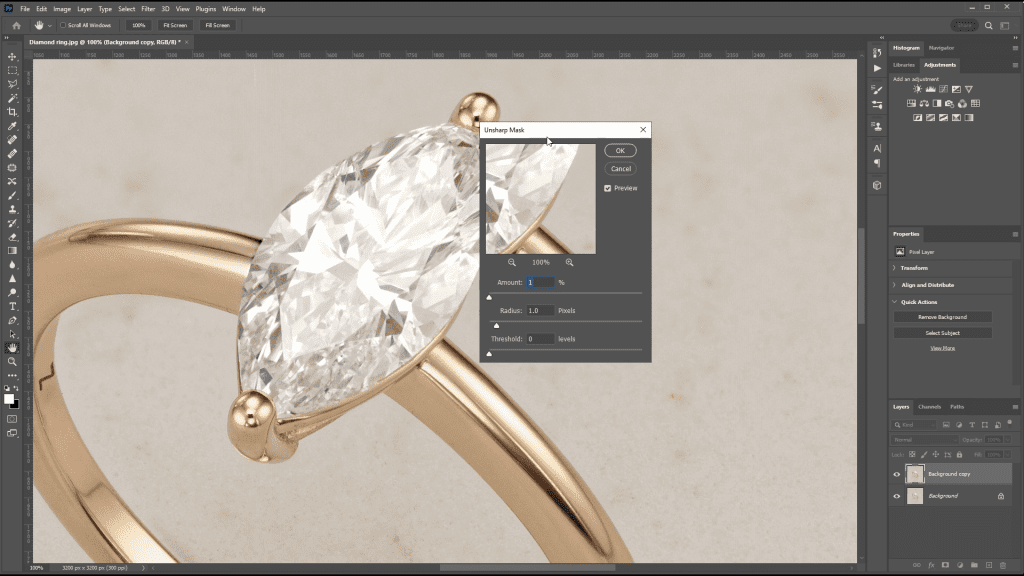Hide the Background copy layer
The width and height of the screenshot is (1024, 576).
coord(897,474)
